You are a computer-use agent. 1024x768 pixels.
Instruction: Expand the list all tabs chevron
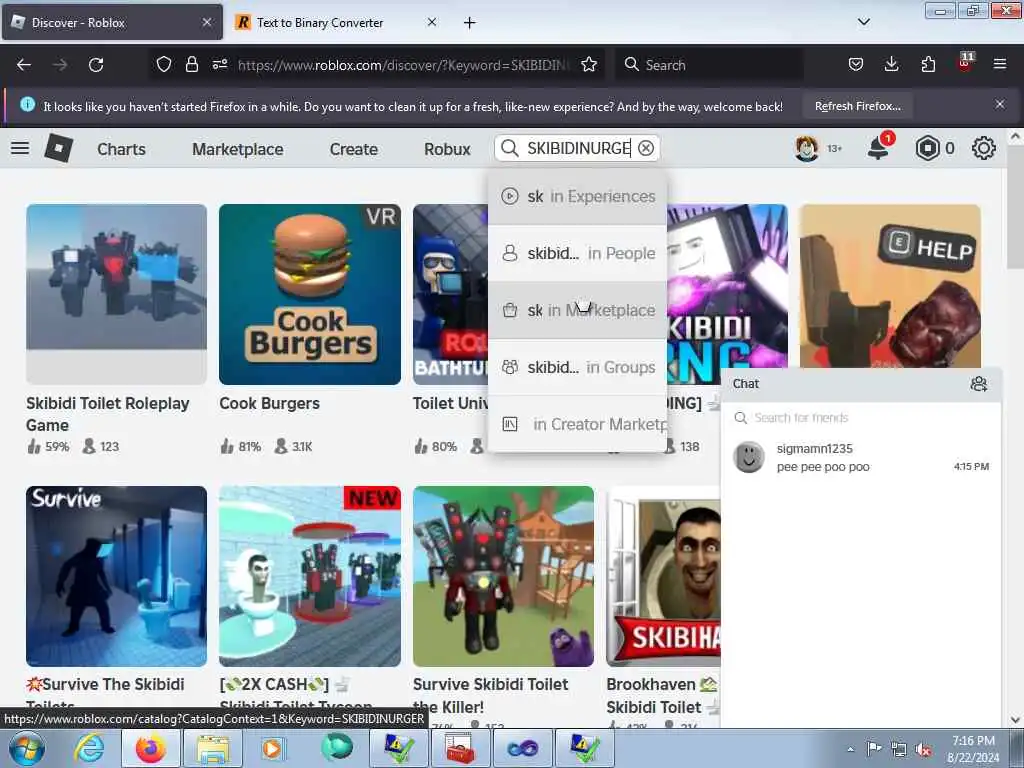tap(863, 22)
